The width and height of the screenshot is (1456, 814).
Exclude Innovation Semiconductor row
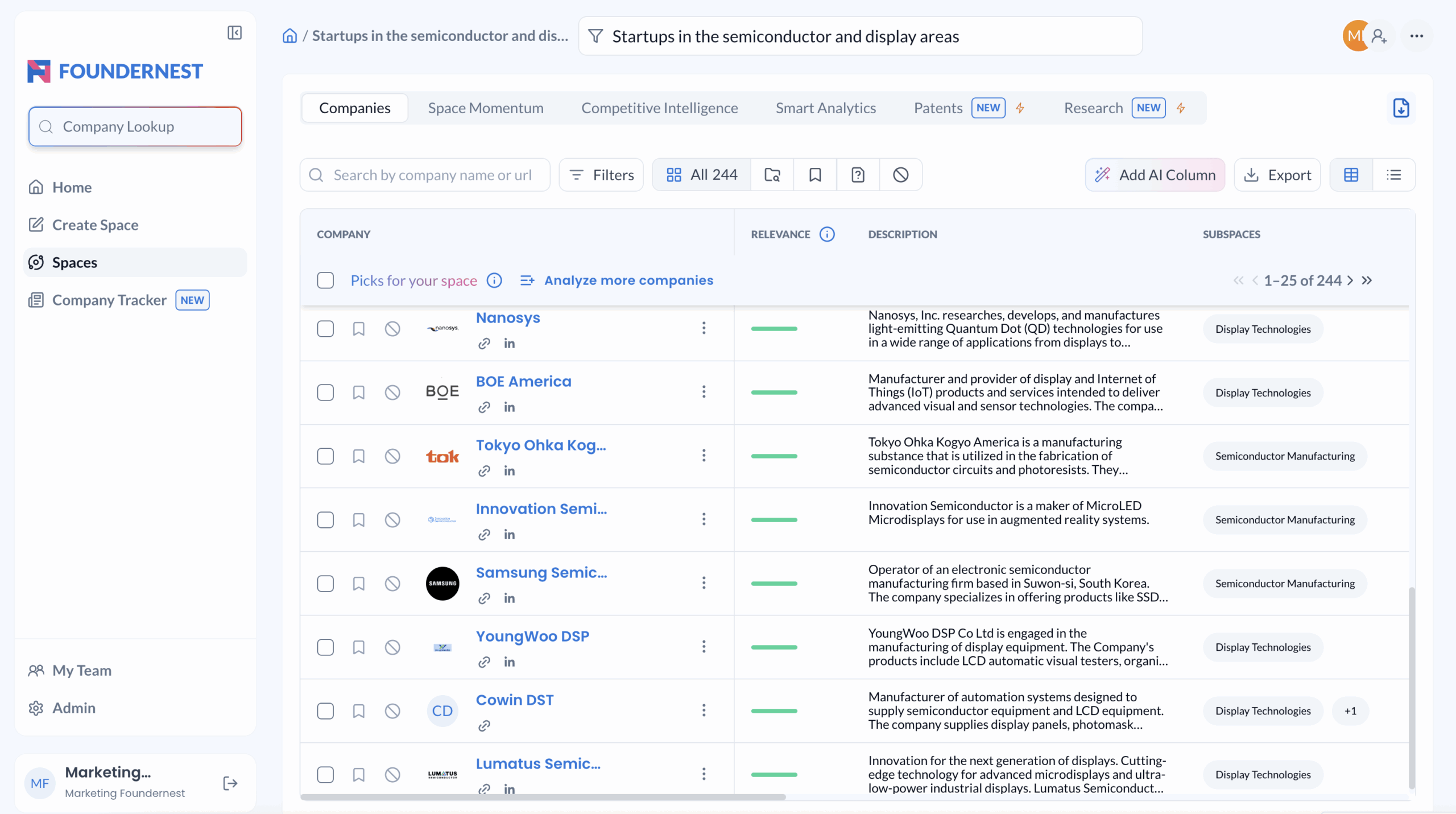pos(392,520)
